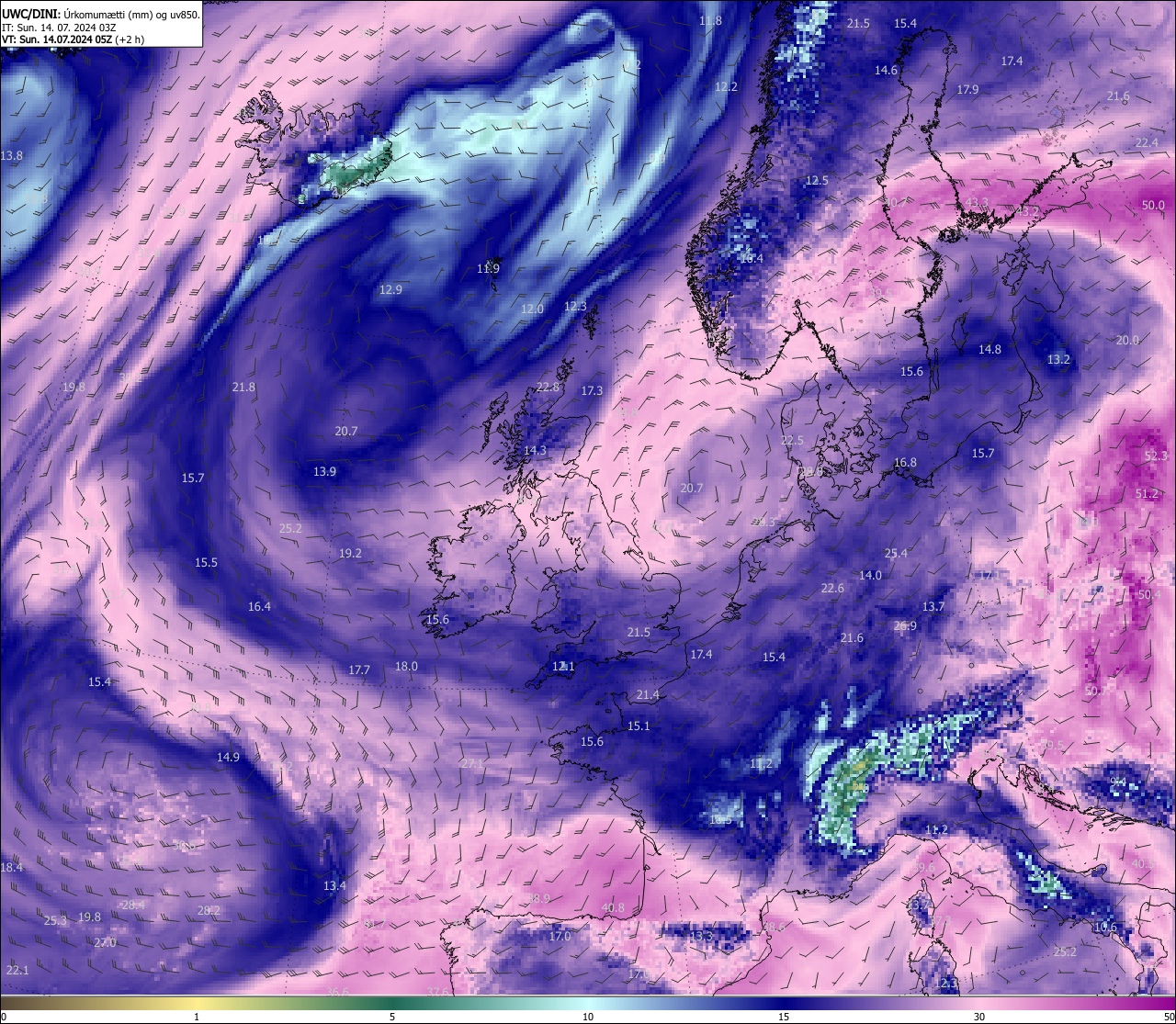Select the map value "25.4"
This screenshot has width=1176, height=1024.
coord(896,554)
